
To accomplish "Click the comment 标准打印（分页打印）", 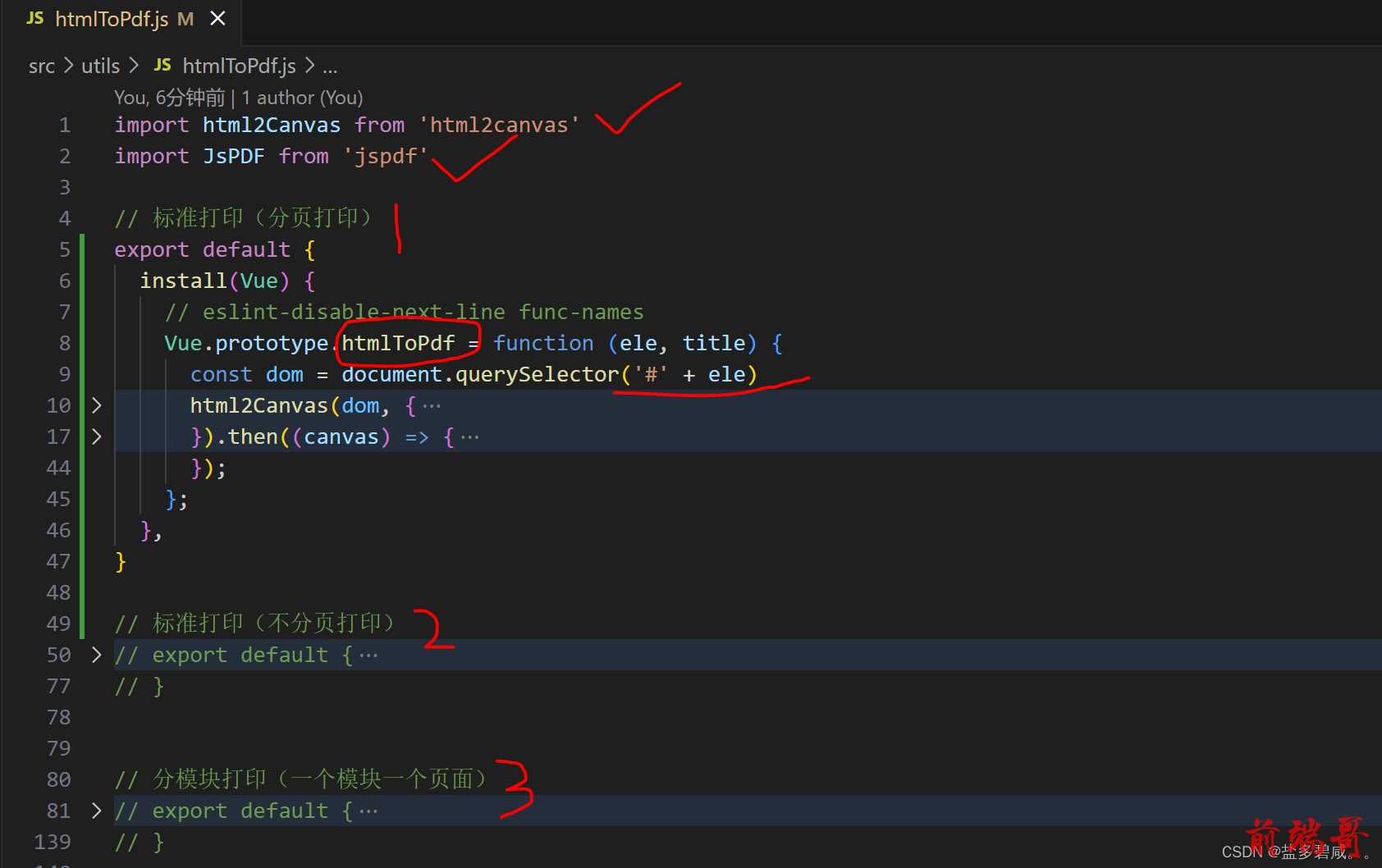I will pyautogui.click(x=245, y=218).
